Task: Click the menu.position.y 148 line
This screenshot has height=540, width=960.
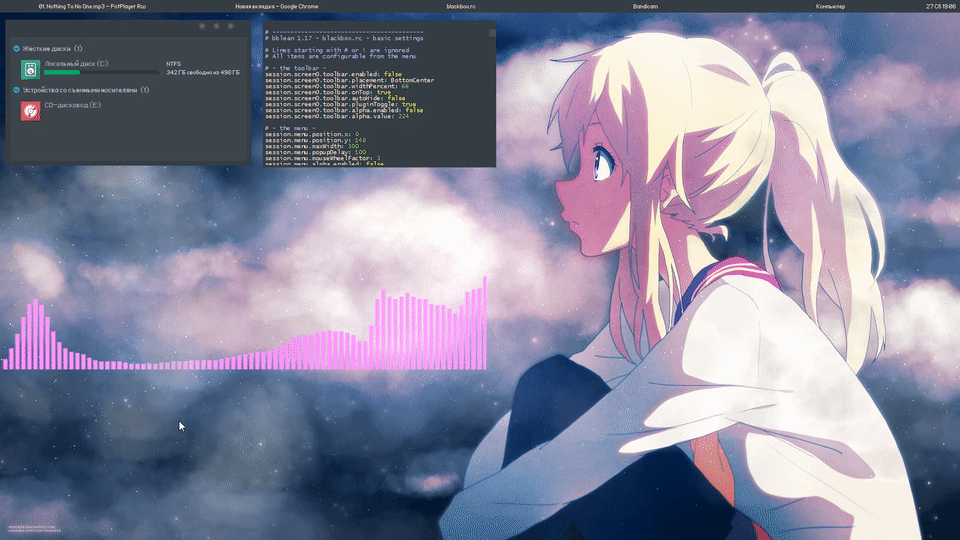Action: tap(315, 140)
